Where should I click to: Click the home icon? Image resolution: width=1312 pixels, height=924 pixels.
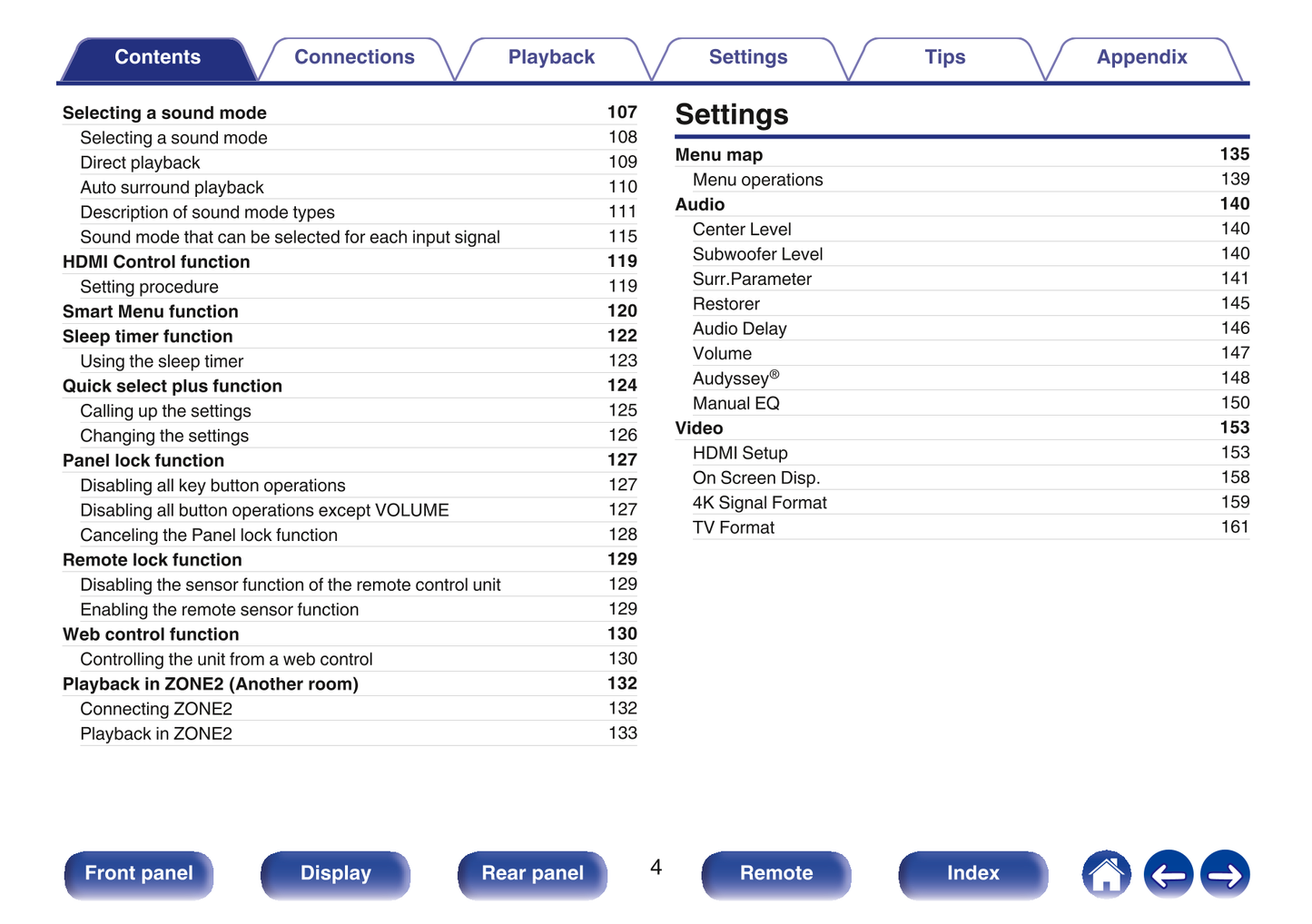(x=1105, y=874)
